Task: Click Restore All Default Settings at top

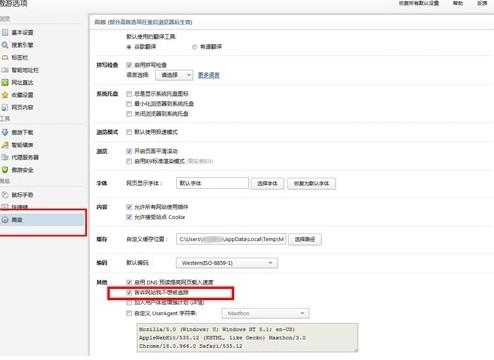Action: coord(419,3)
